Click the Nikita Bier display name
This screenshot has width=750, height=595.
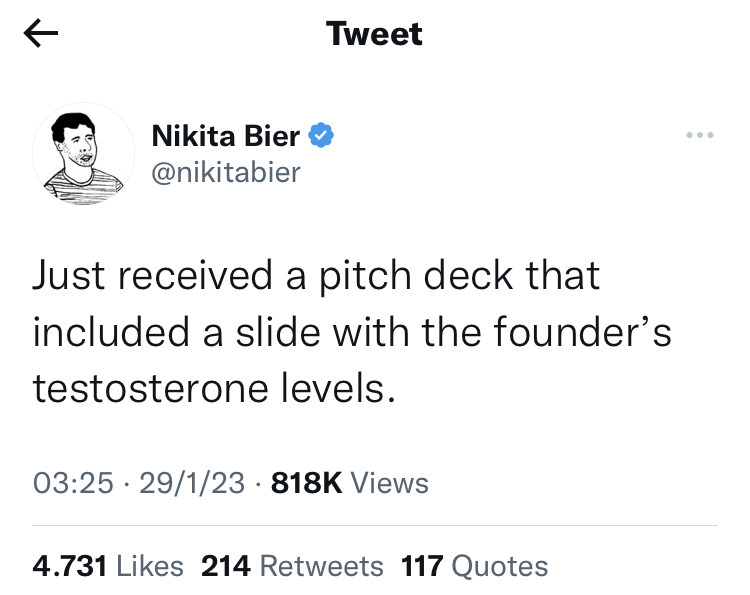point(226,136)
